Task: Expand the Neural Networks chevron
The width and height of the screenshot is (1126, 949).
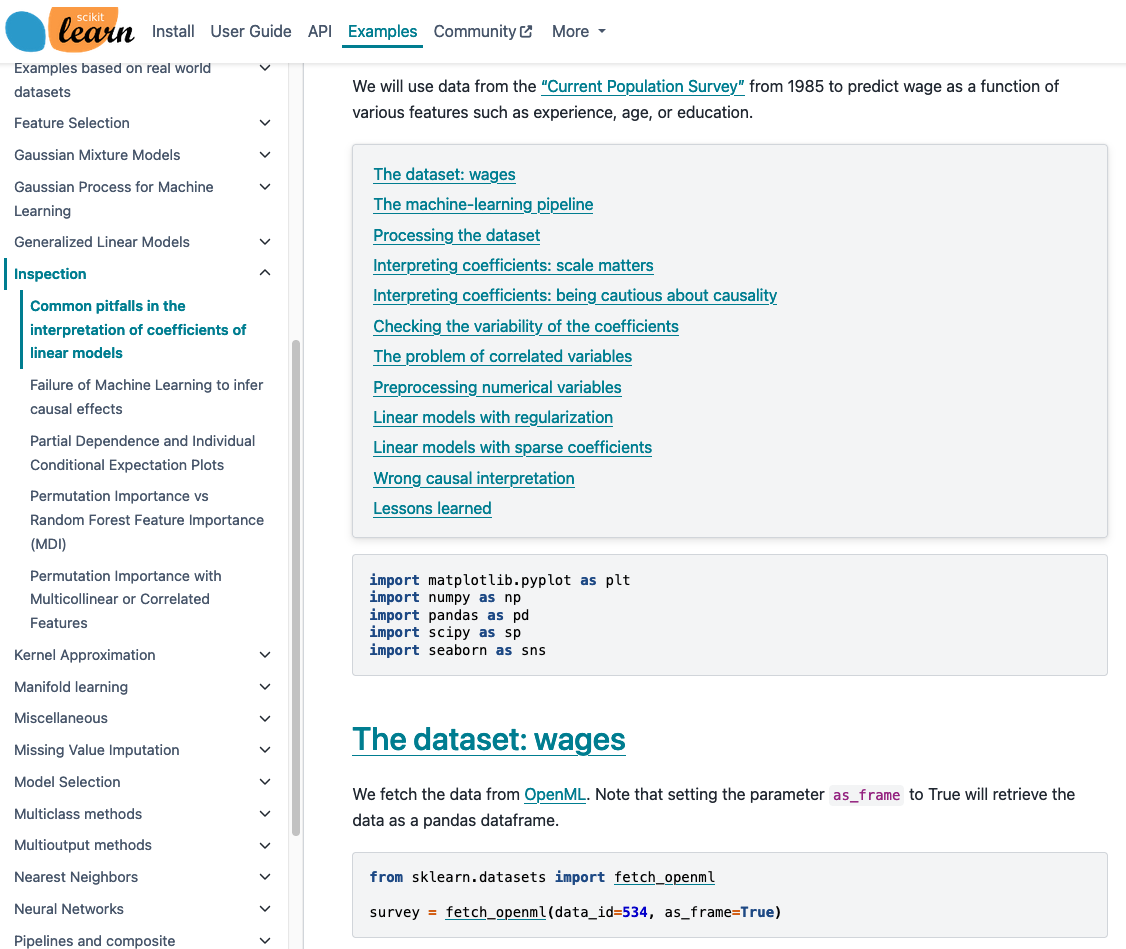Action: pyautogui.click(x=265, y=909)
